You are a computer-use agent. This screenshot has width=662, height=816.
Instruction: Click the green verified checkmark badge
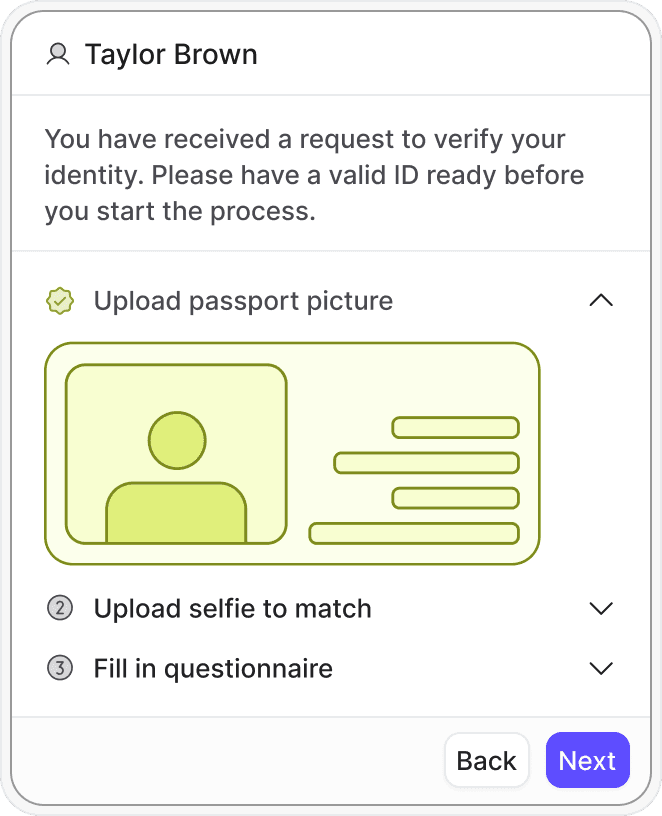tap(60, 301)
